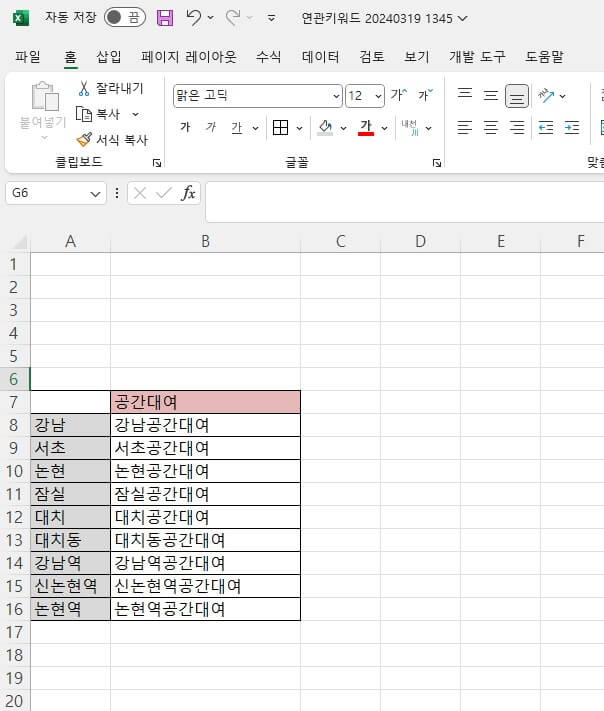Open the font color dropdown
Image resolution: width=604 pixels, height=711 pixels.
pos(385,128)
